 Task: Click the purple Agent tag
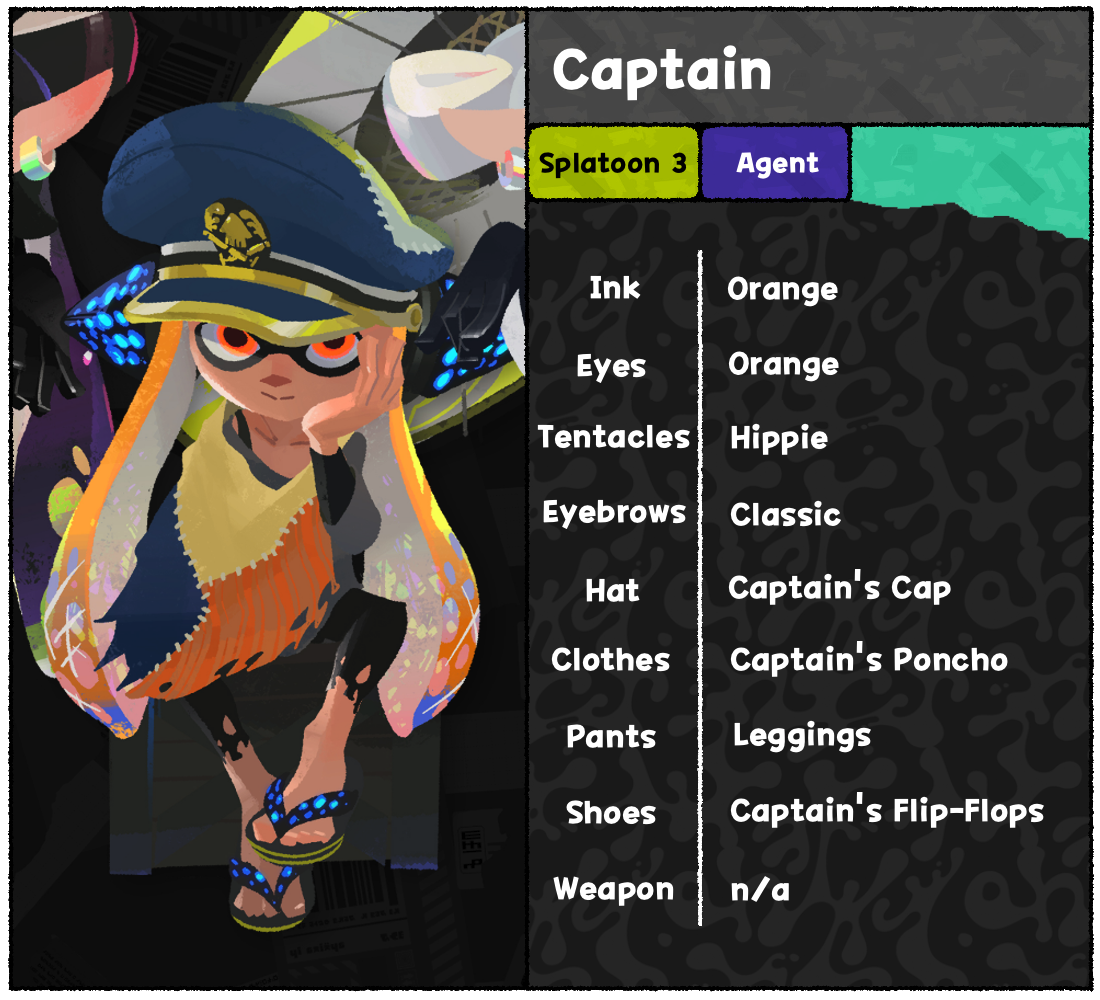[x=776, y=163]
